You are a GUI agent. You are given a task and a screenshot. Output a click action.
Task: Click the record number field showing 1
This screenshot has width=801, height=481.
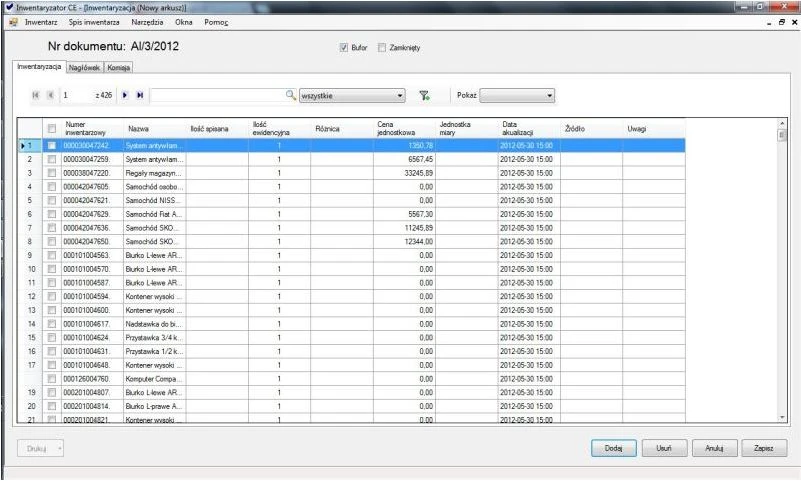(x=77, y=95)
